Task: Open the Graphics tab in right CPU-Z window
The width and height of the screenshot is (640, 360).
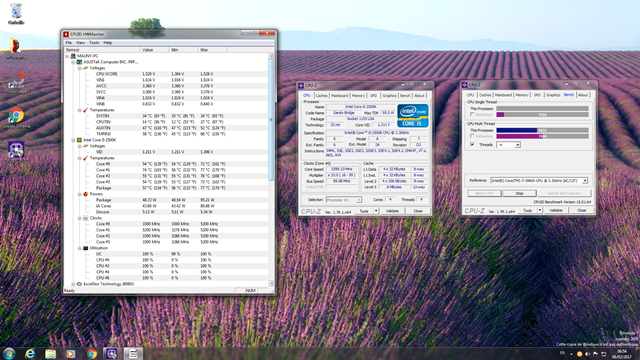Action: [x=553, y=95]
